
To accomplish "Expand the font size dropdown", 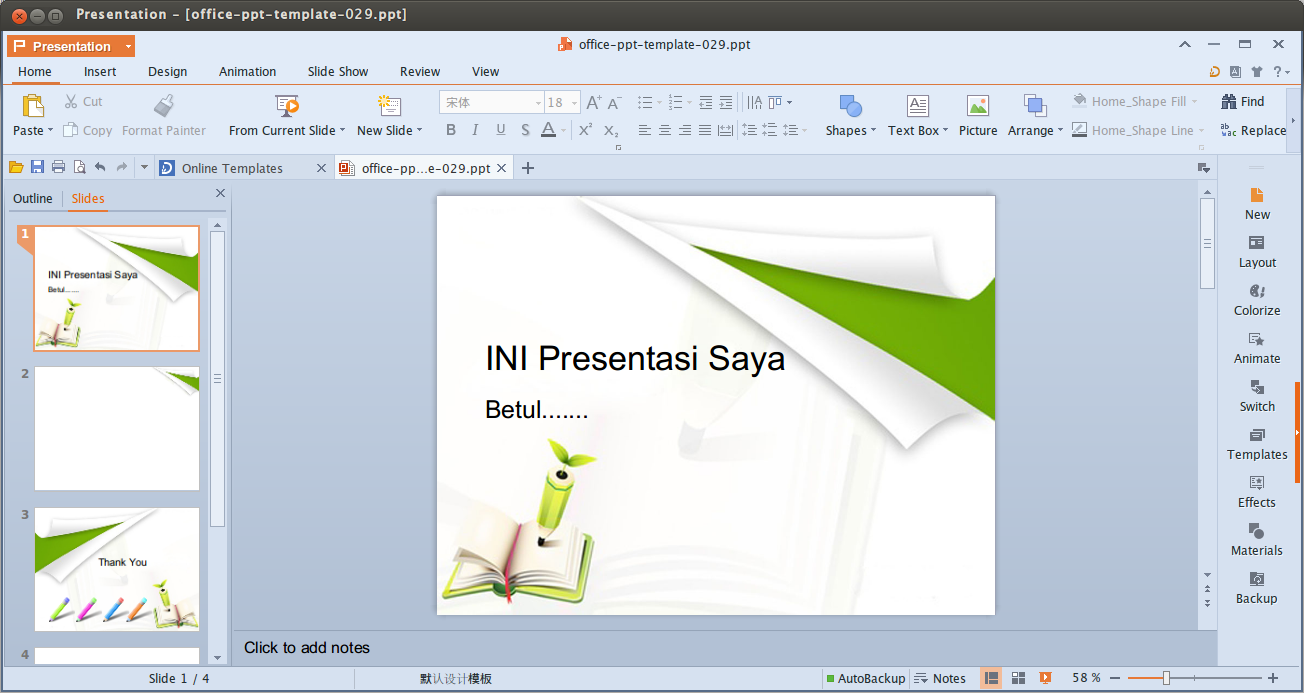I will click(572, 102).
